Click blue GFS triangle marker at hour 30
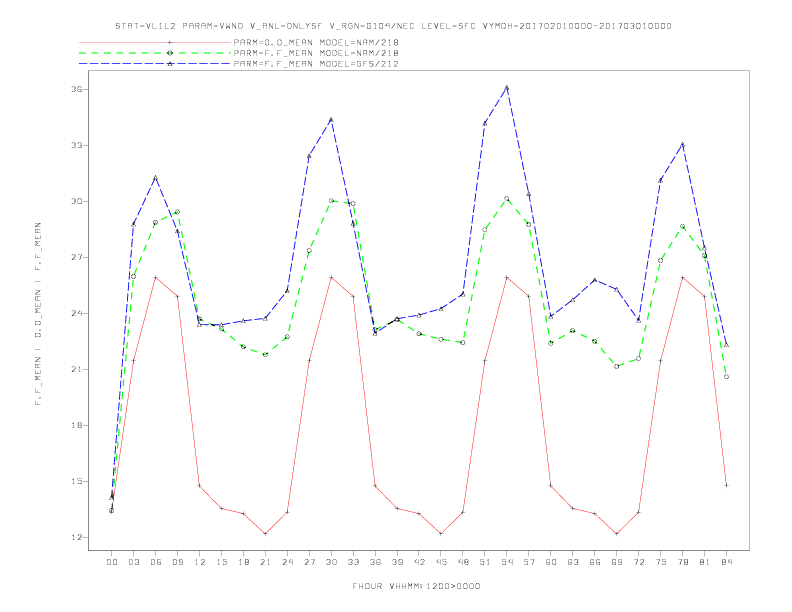 tap(331, 120)
